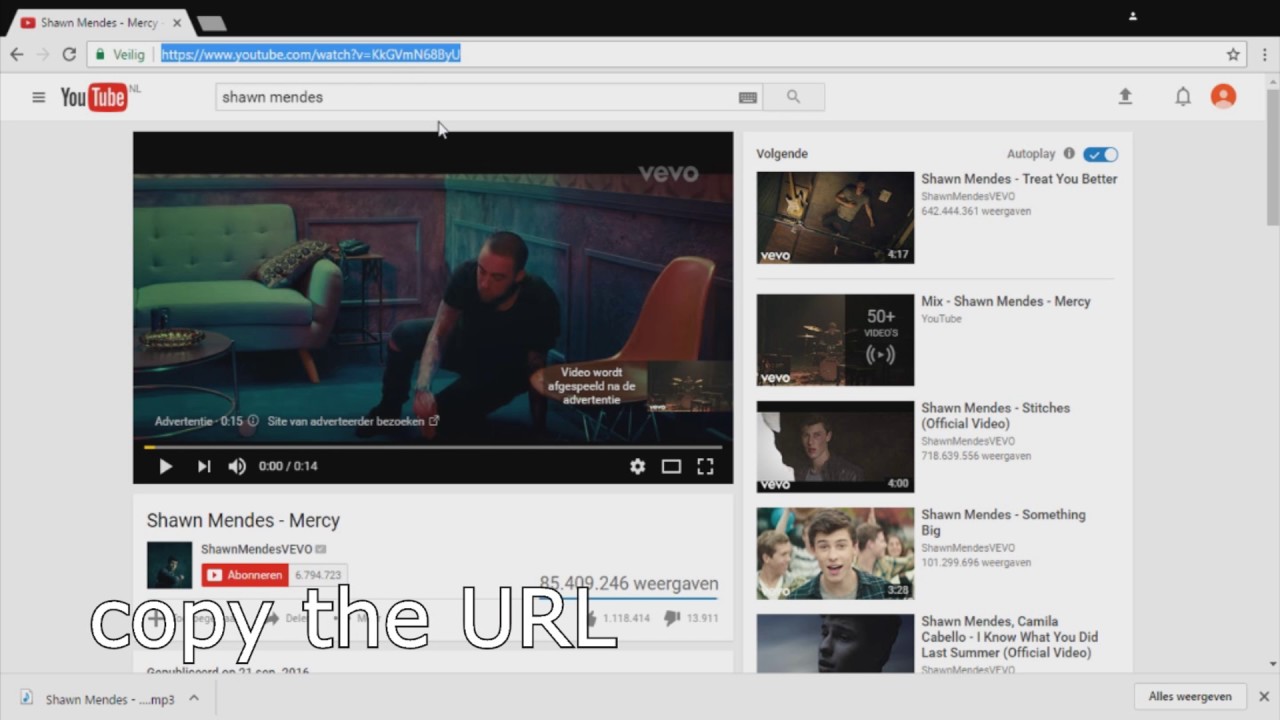
Task: Click Site van adverteerder bezoeken link
Action: 353,421
